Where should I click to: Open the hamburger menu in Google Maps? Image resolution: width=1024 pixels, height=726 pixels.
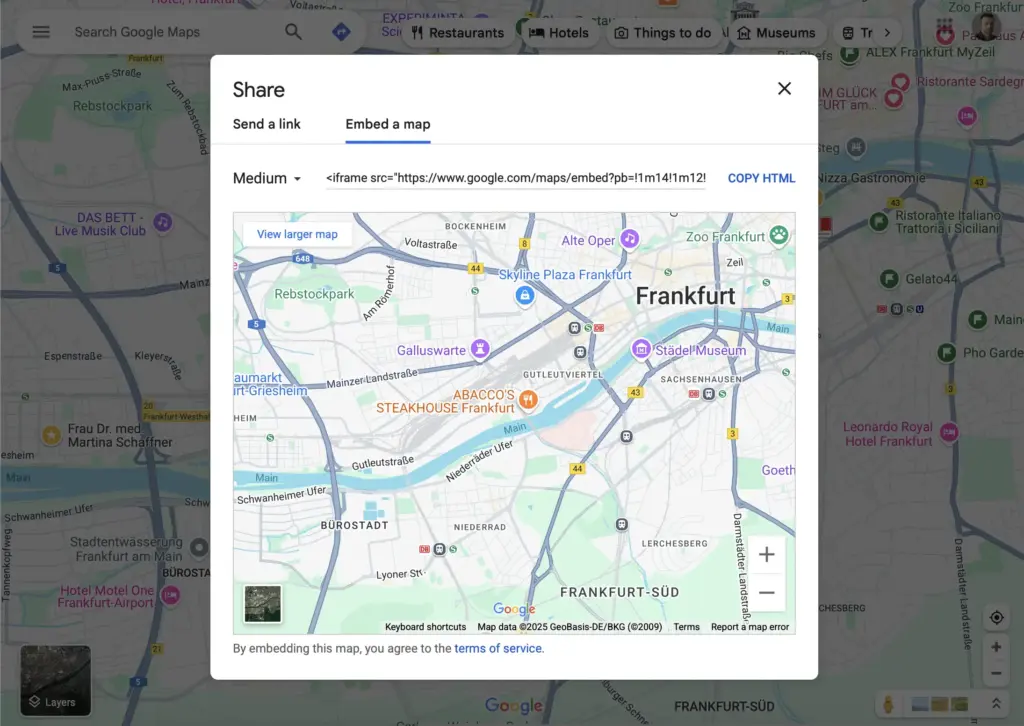pyautogui.click(x=40, y=32)
